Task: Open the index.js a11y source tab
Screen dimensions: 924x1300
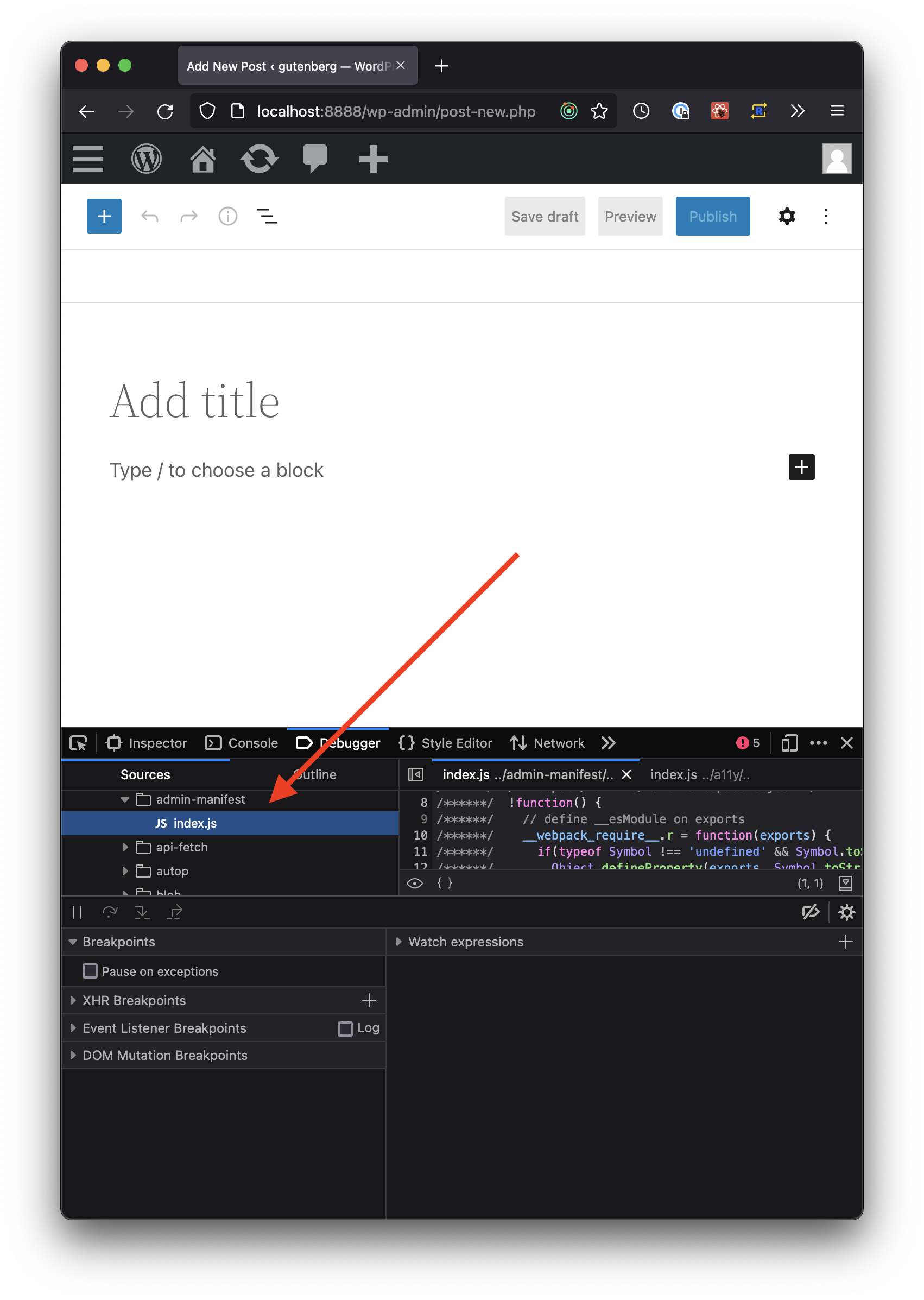Action: (x=700, y=775)
